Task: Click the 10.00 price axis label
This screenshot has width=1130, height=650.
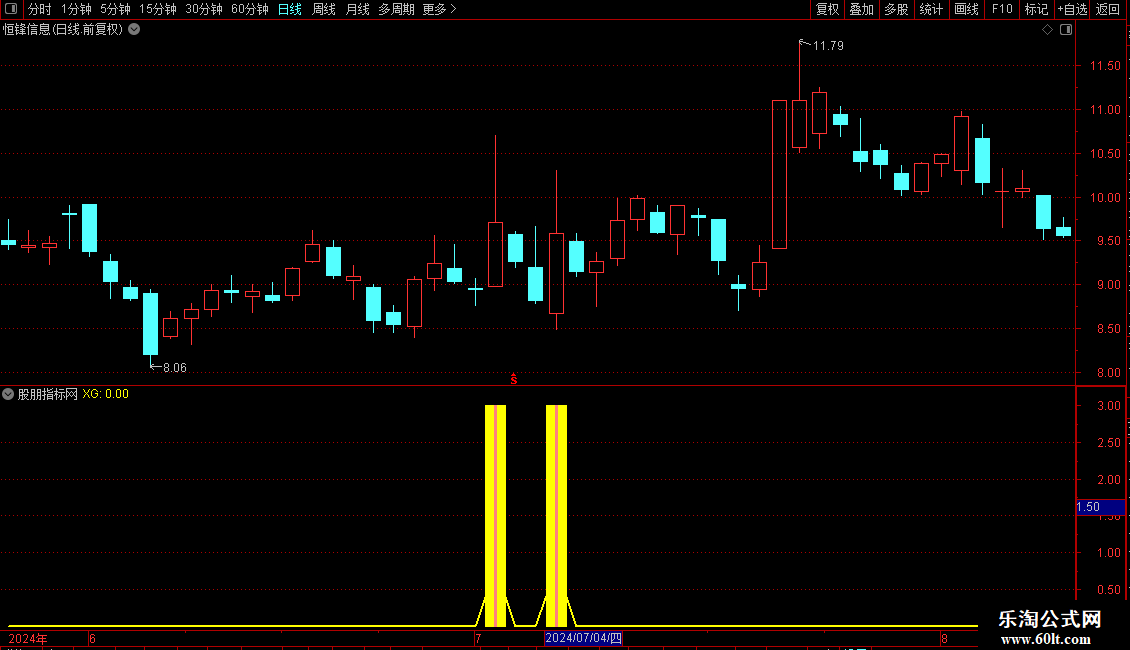Action: click(x=1105, y=197)
